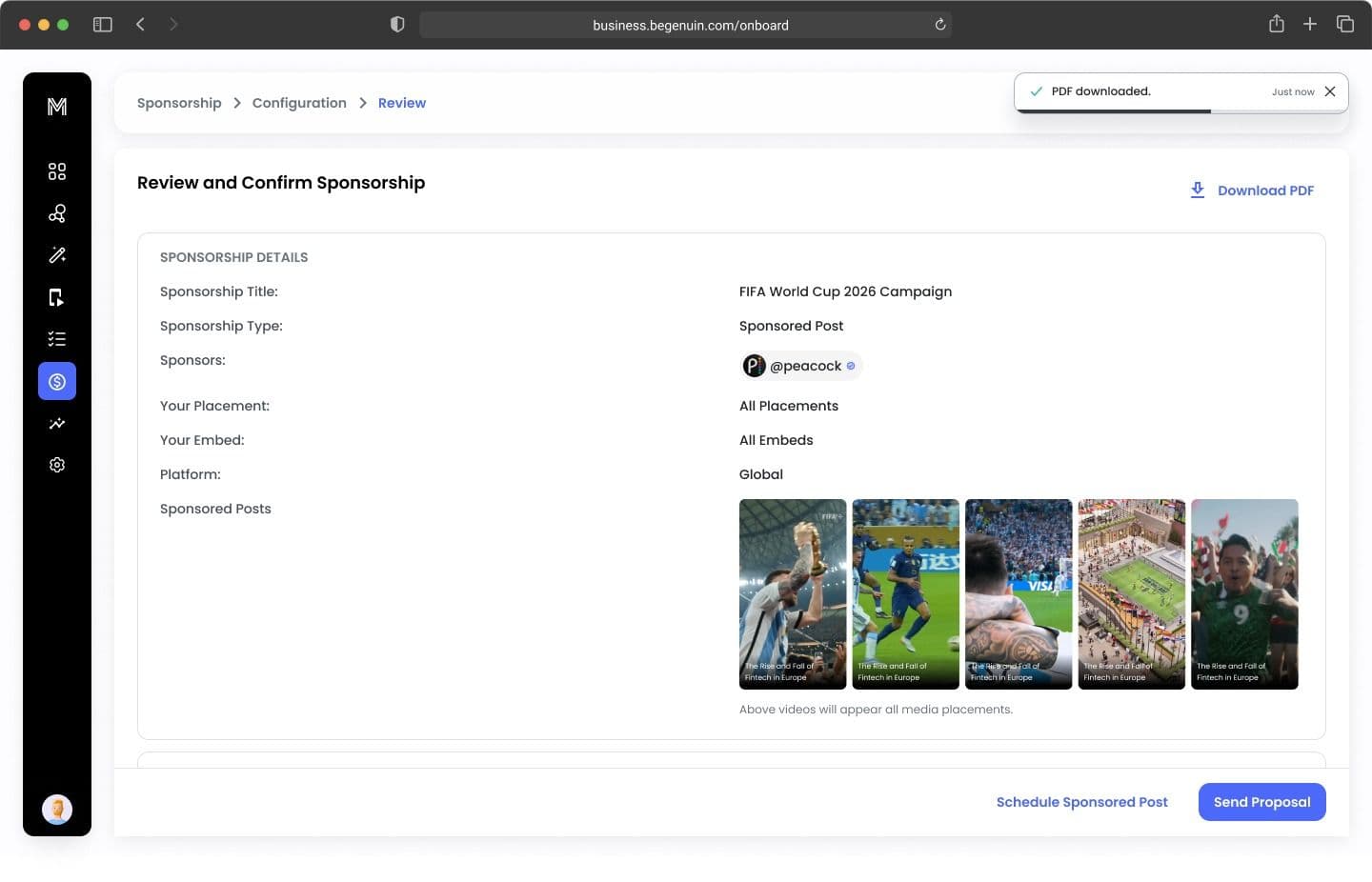Viewport: 1372px width, 882px height.
Task: Click the 'PDF downloaded.' notification text
Action: [1101, 91]
